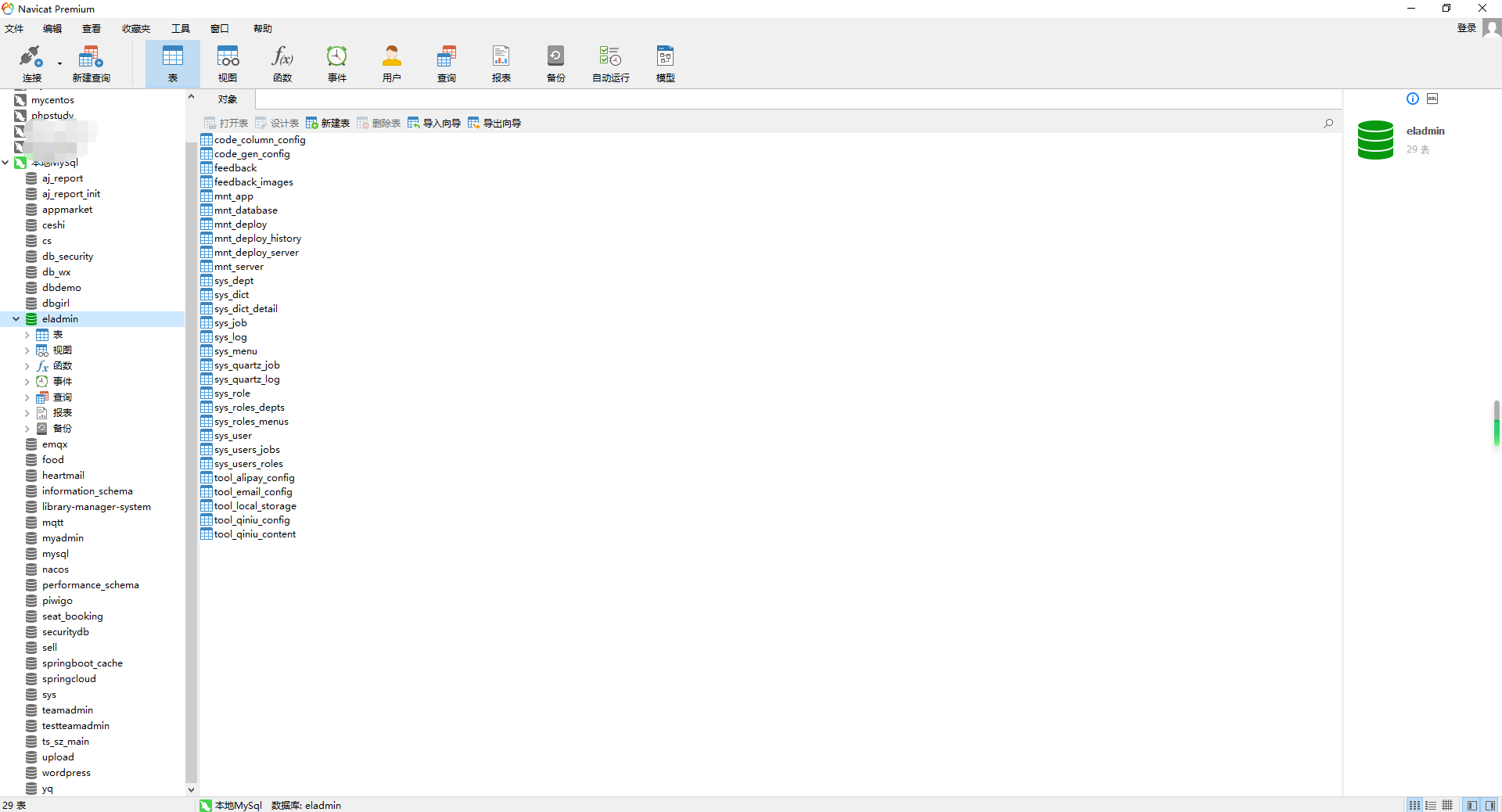Viewport: 1502px width, 812px height.
Task: Click the 查询 (Query) toolbar icon
Action: (x=447, y=63)
